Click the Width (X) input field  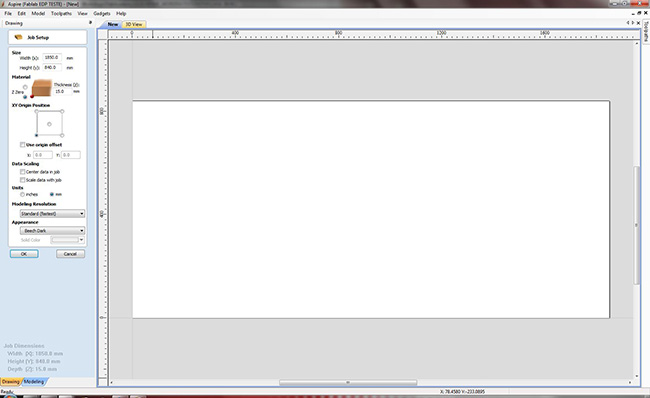(x=52, y=57)
